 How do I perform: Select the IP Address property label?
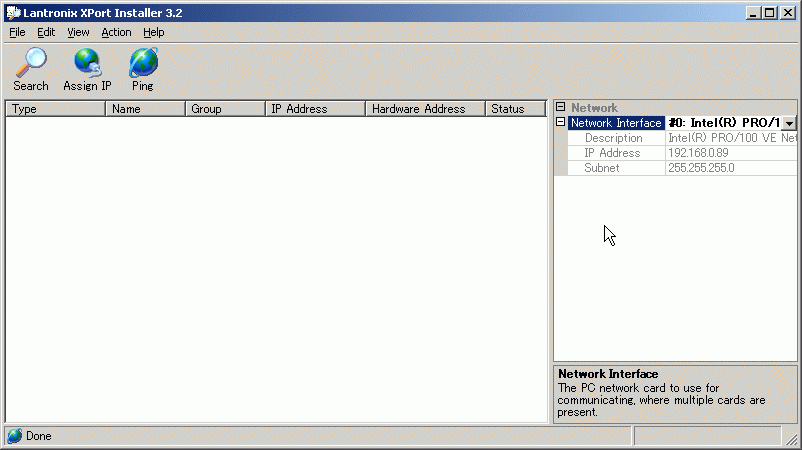(x=612, y=153)
